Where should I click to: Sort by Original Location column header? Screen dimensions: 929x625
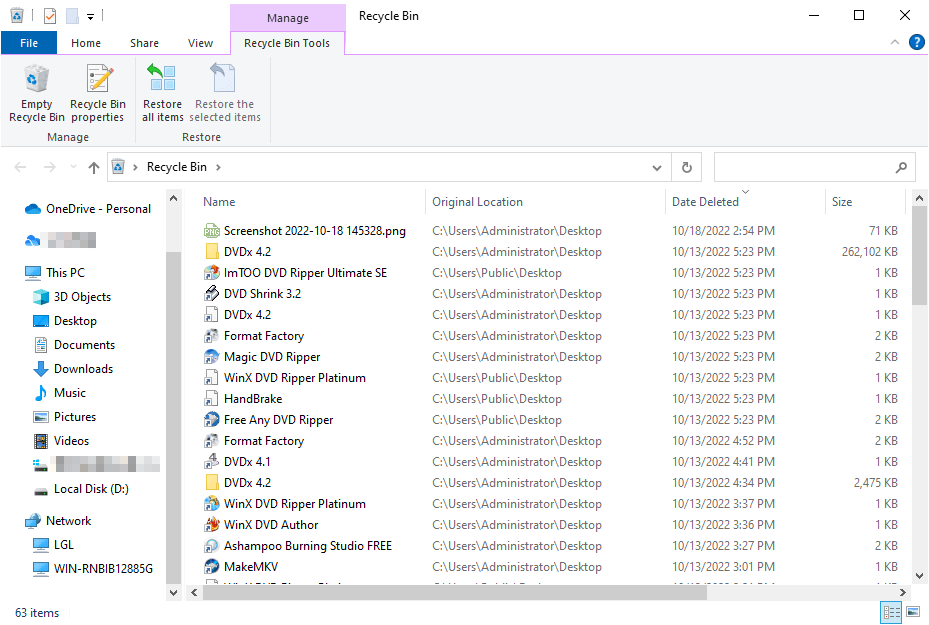click(478, 202)
